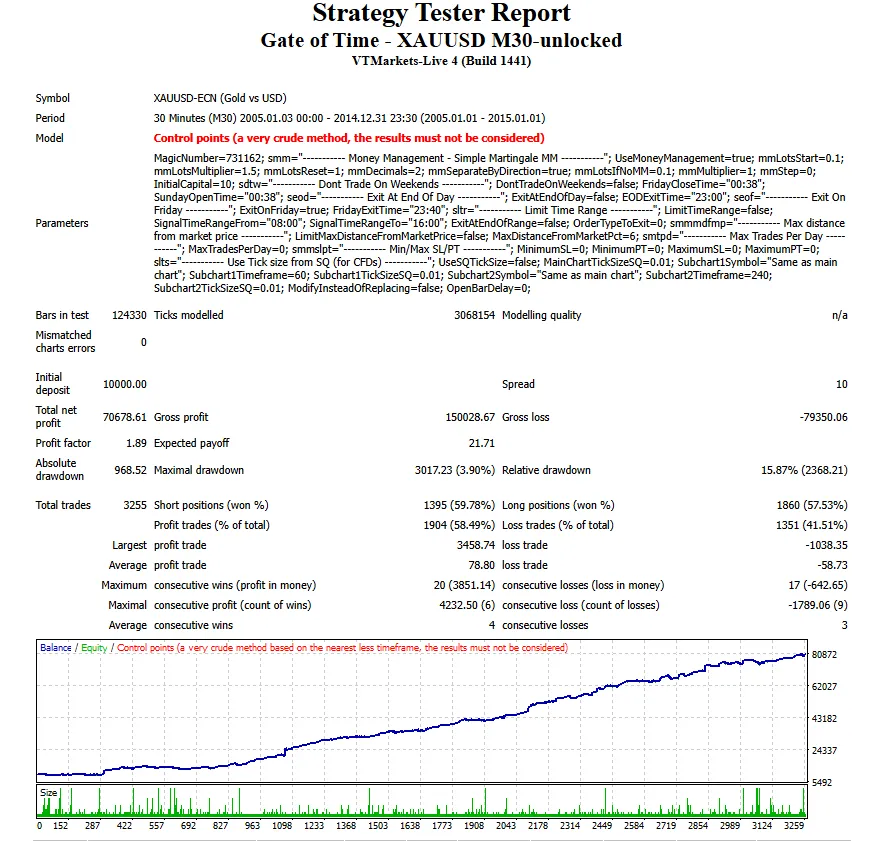This screenshot has width=877, height=841.
Task: Click Expected payoff value '21.71'
Action: tap(482, 443)
